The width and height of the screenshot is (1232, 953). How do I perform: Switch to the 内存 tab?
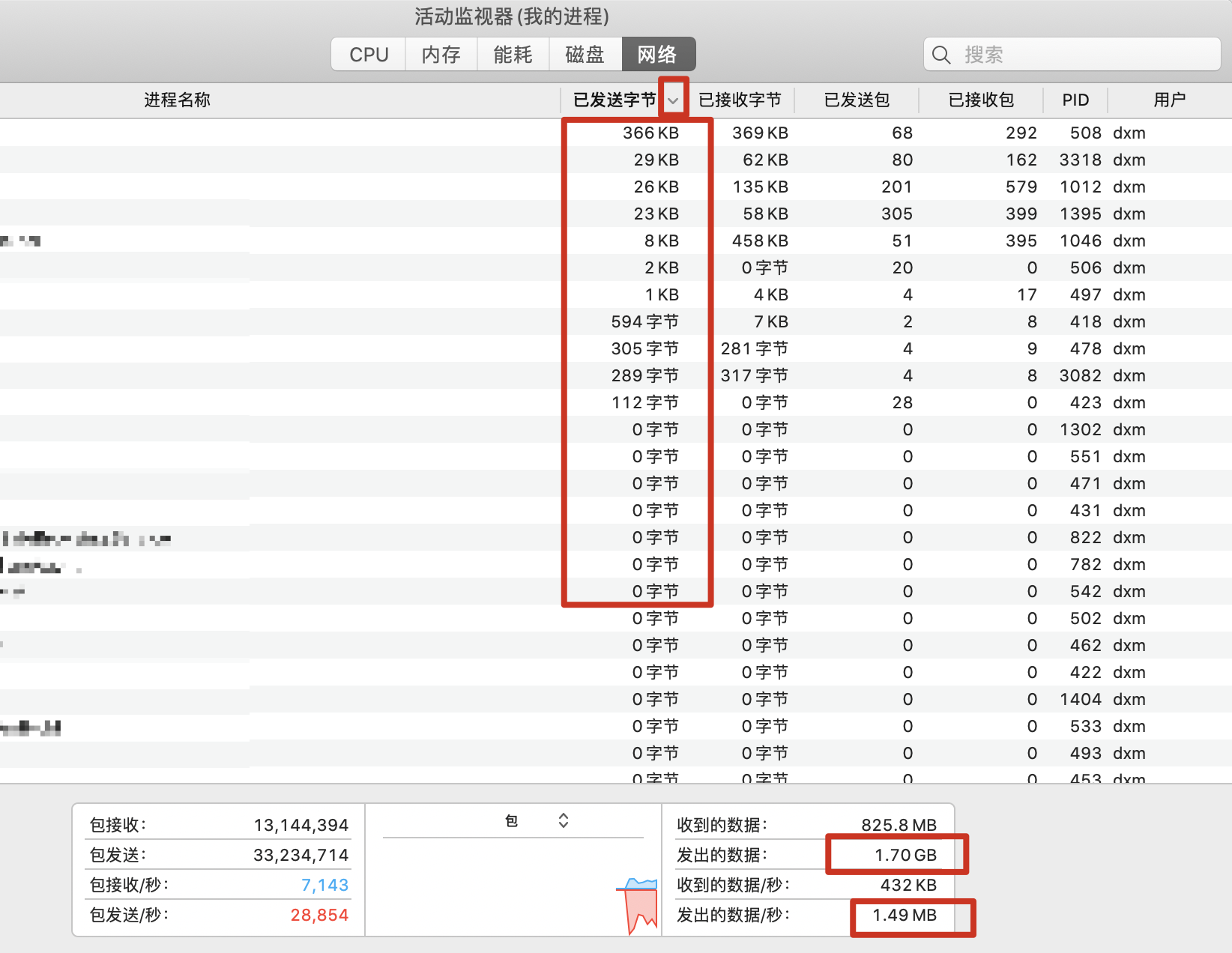point(441,55)
